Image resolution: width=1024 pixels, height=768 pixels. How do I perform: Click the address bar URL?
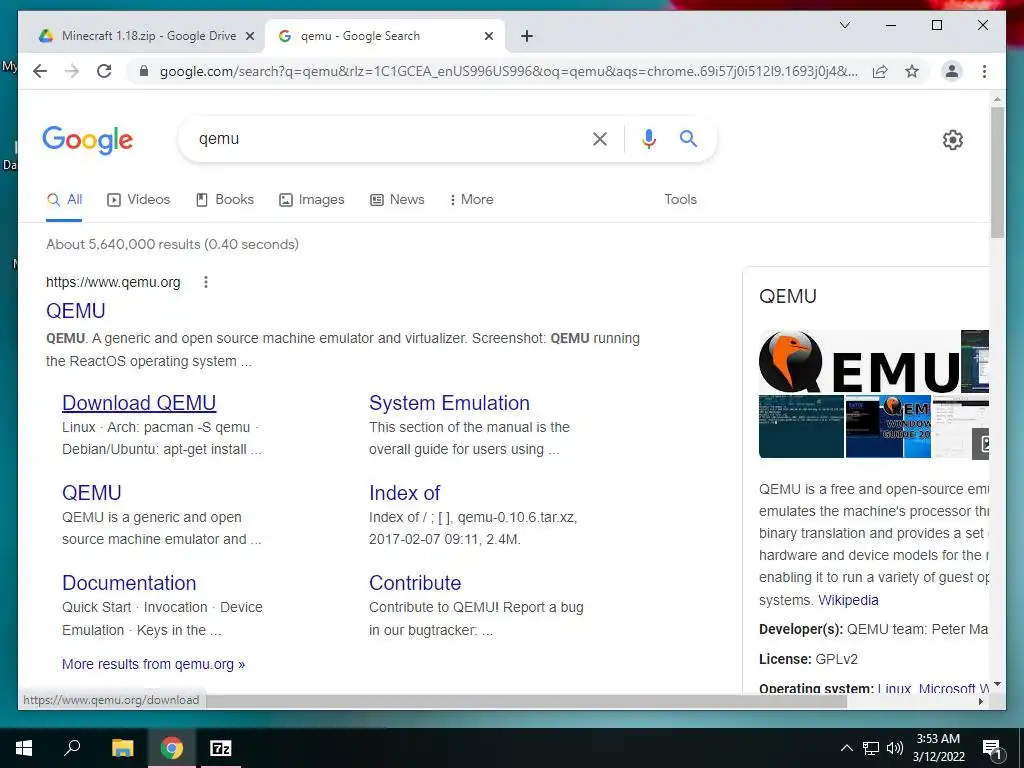tap(508, 71)
